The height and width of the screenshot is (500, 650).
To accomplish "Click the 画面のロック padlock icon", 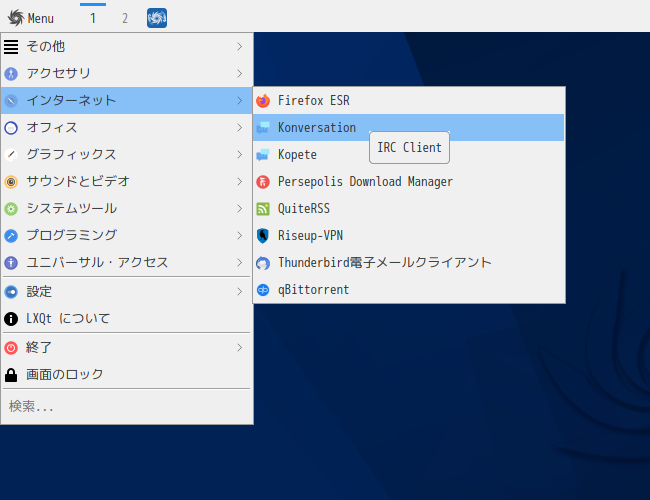I will [11, 375].
